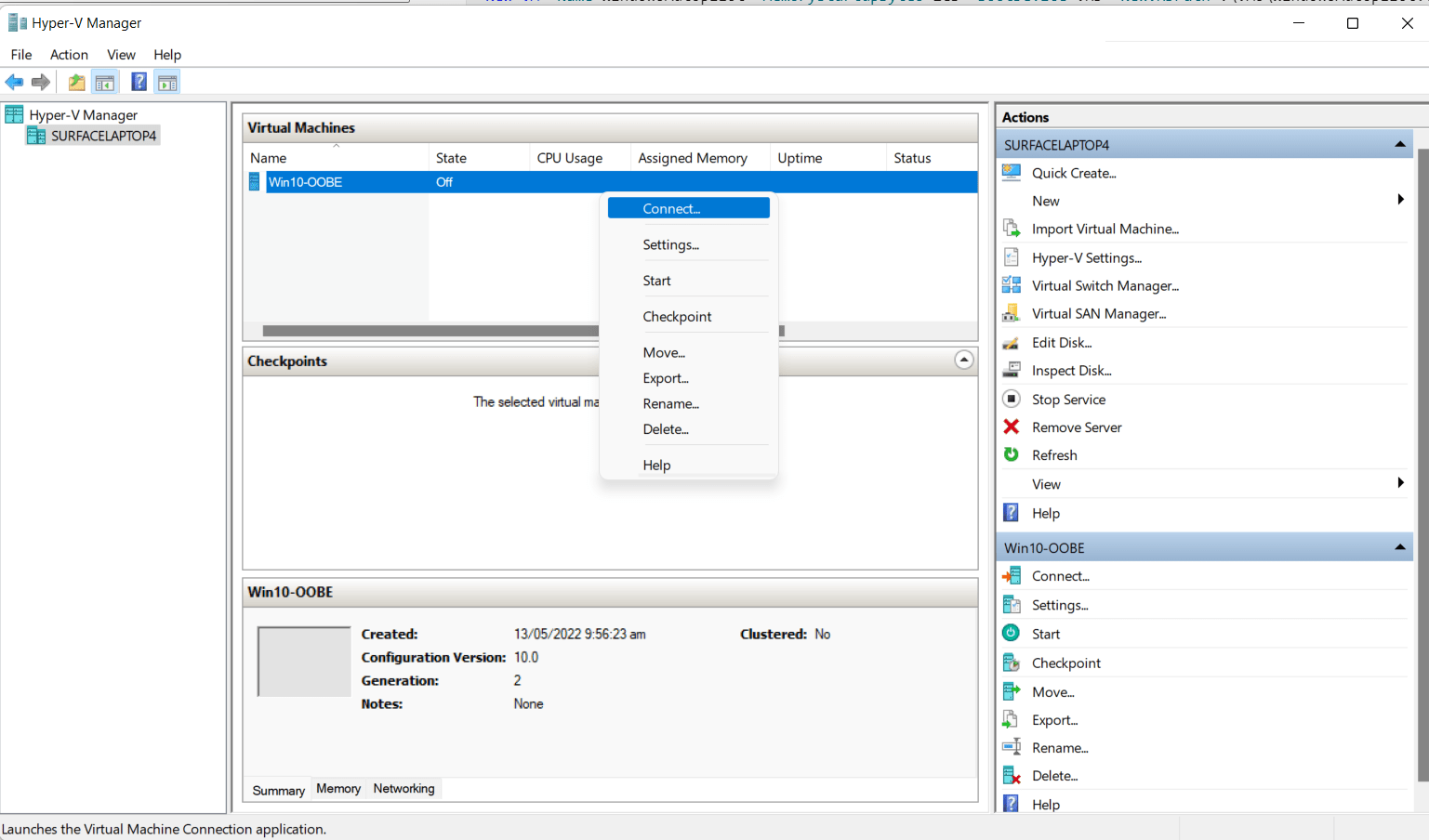Click the Back arrow toolbar icon
The image size is (1429, 840).
(x=15, y=83)
